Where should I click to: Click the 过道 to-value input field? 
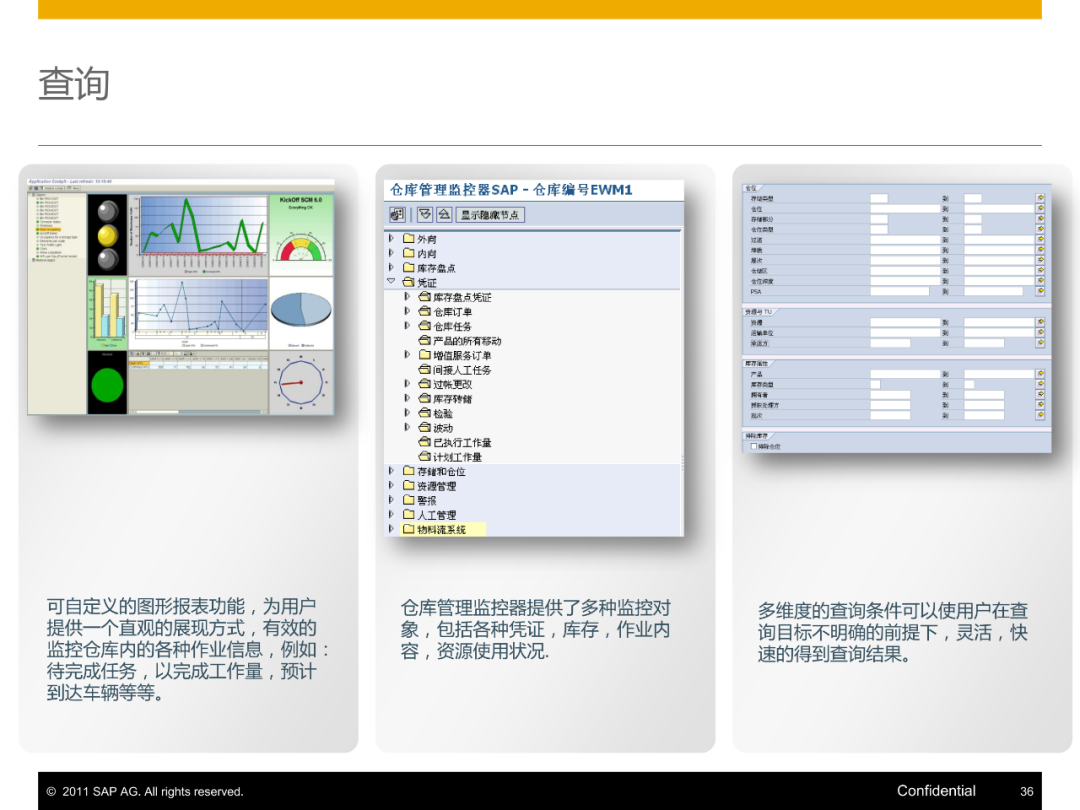999,239
